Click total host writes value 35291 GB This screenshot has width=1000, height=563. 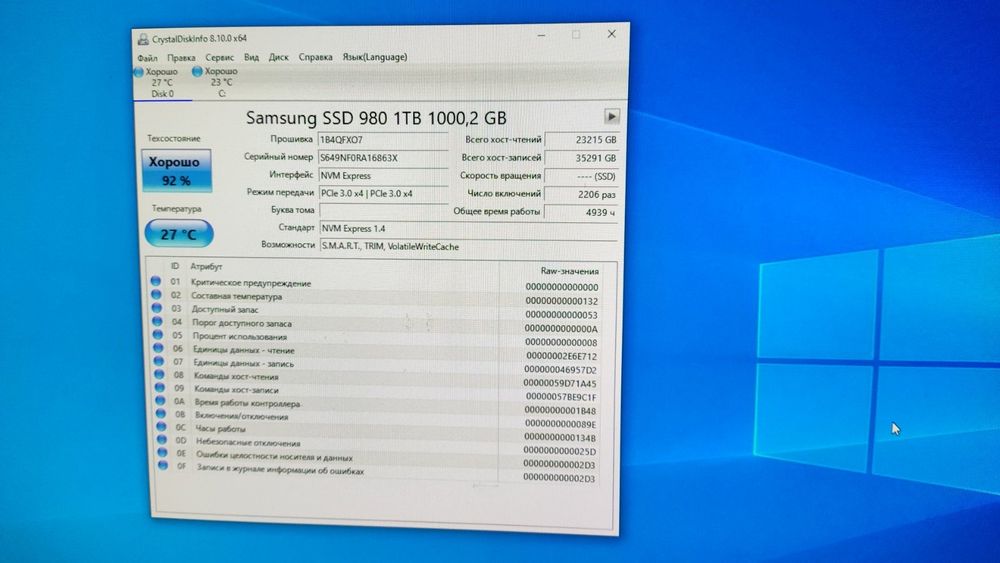[x=582, y=157]
